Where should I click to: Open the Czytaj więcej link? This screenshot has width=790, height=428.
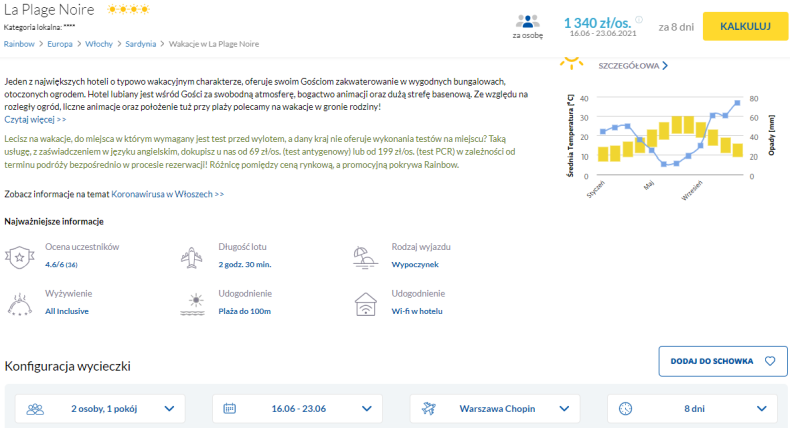[35, 118]
